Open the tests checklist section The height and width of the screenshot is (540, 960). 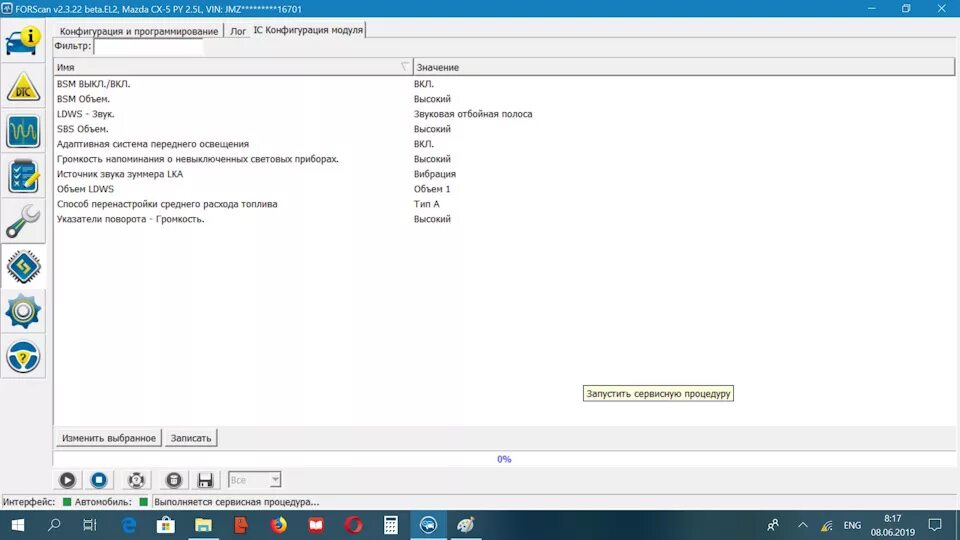pos(23,176)
